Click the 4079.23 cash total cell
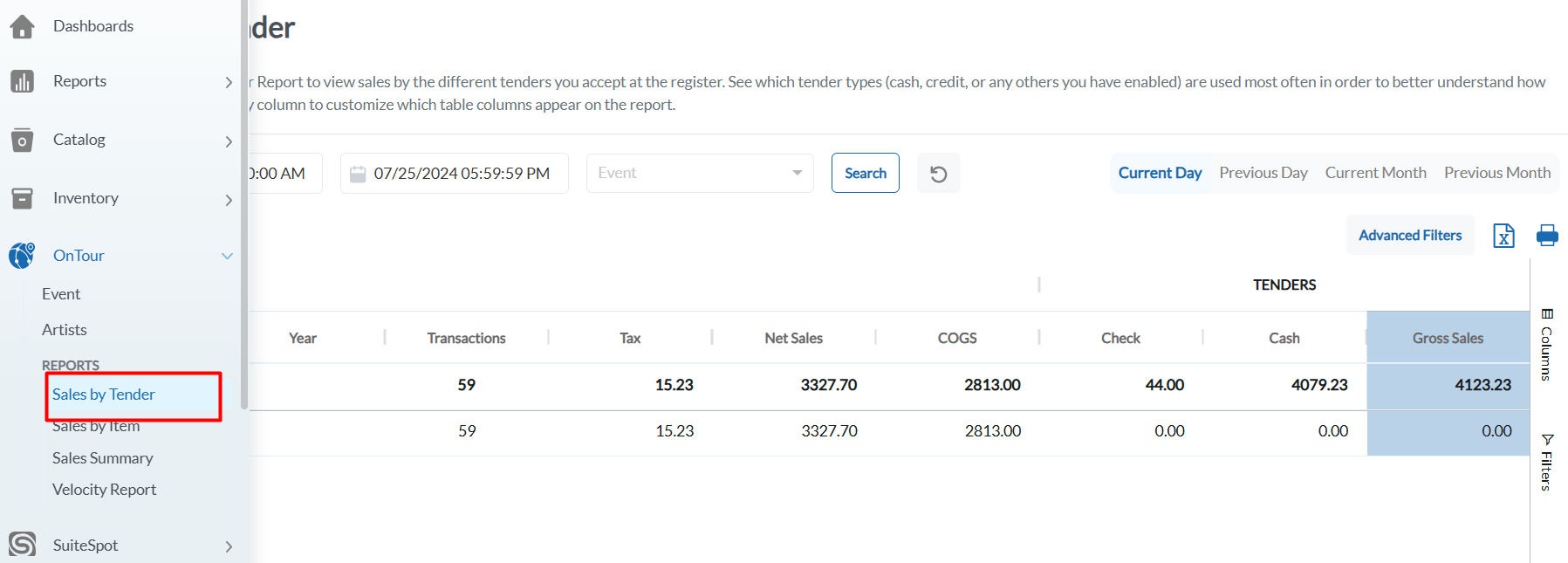Image resolution: width=1568 pixels, height=563 pixels. [1319, 385]
